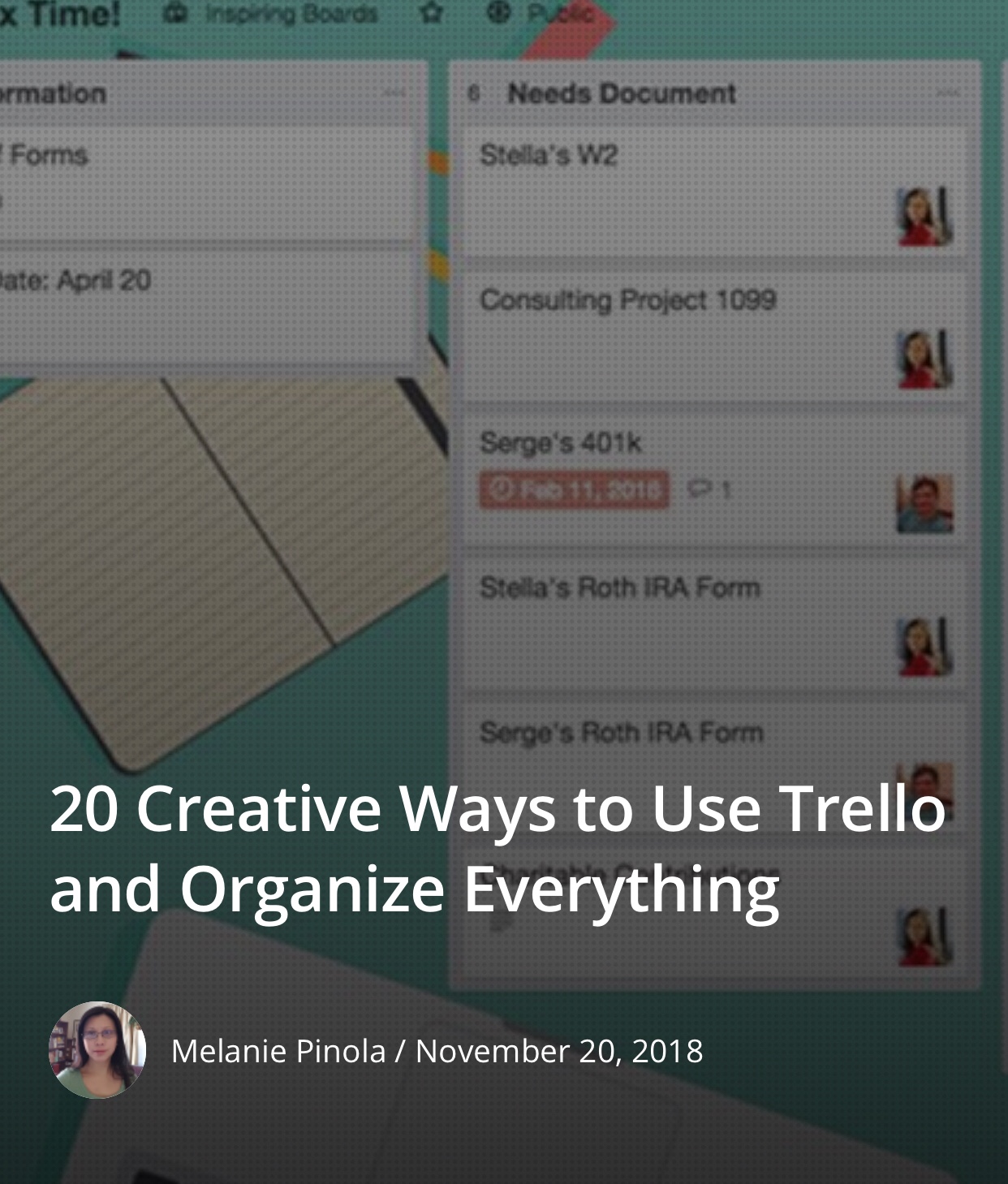Image resolution: width=1008 pixels, height=1184 pixels.
Task: Click the globe icon beside Public
Action: tap(498, 12)
